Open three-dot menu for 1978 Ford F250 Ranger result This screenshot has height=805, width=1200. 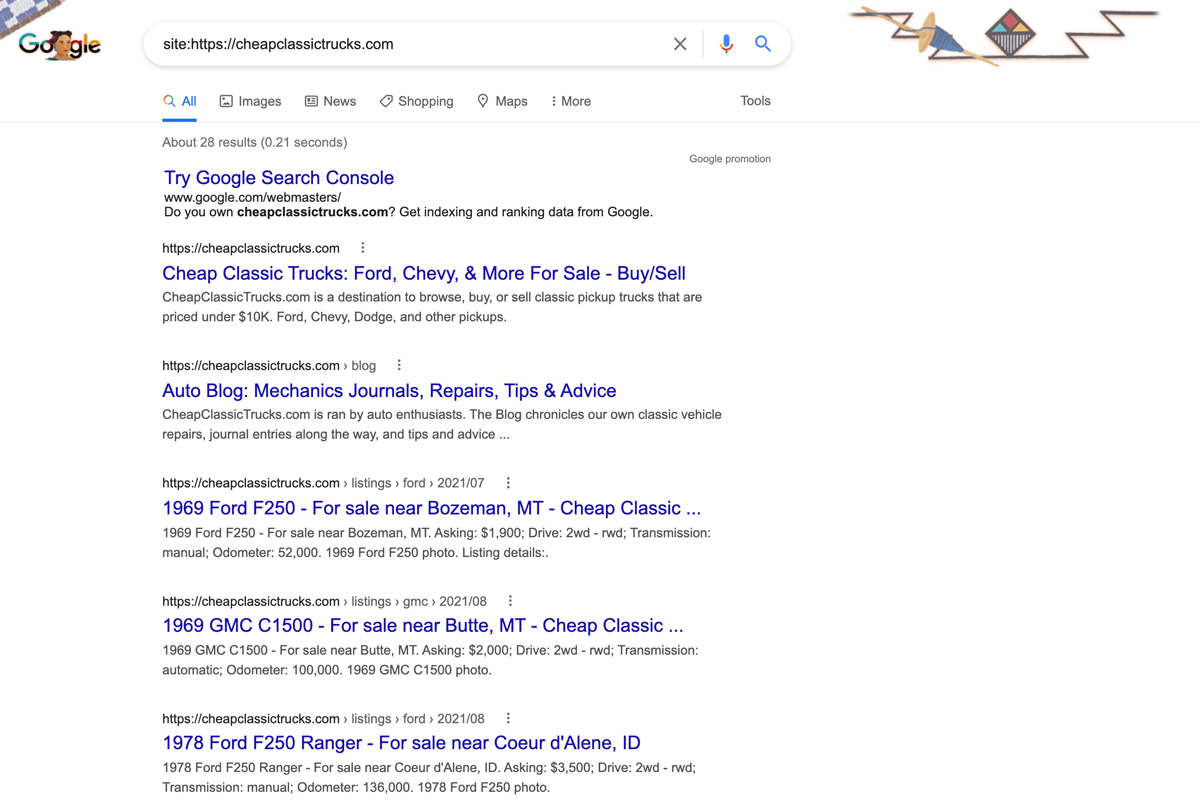[x=508, y=718]
